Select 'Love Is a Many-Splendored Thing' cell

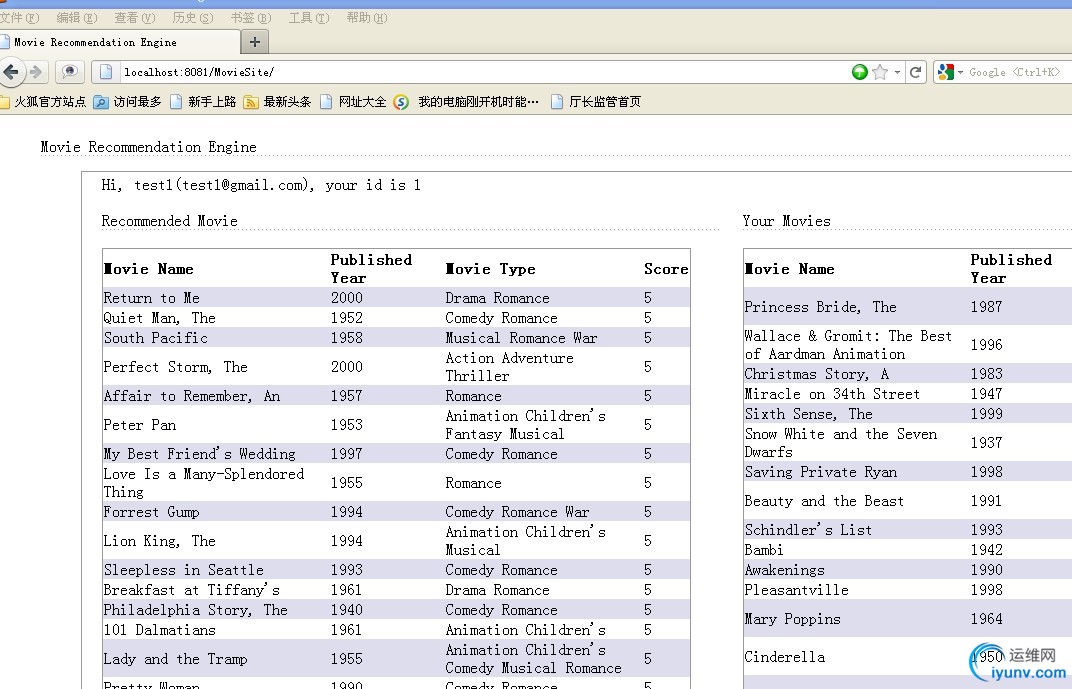tap(204, 483)
